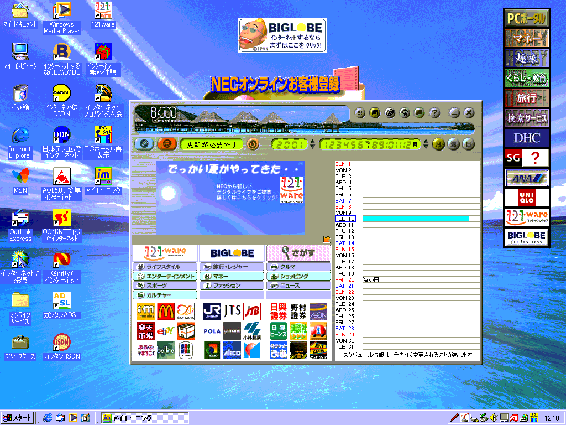Open the ショッピング category
The width and height of the screenshot is (566, 425).
pyautogui.click(x=299, y=276)
